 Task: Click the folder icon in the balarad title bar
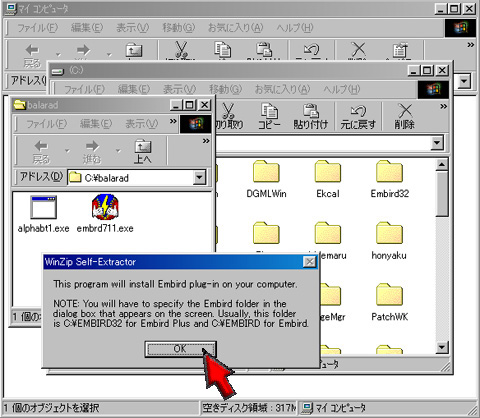tap(20, 105)
